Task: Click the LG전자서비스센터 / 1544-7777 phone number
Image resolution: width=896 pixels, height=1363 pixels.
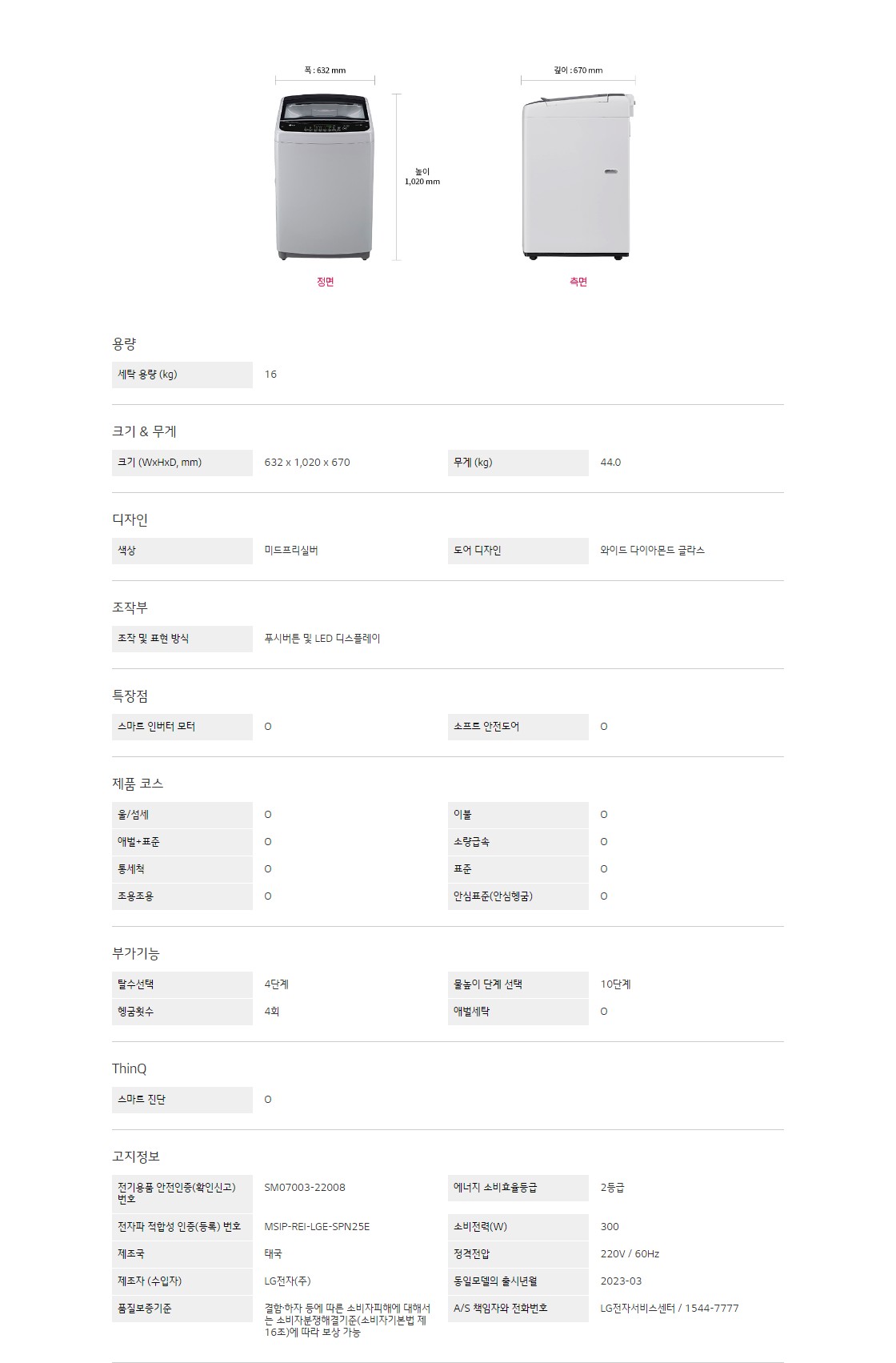Action: point(670,1309)
